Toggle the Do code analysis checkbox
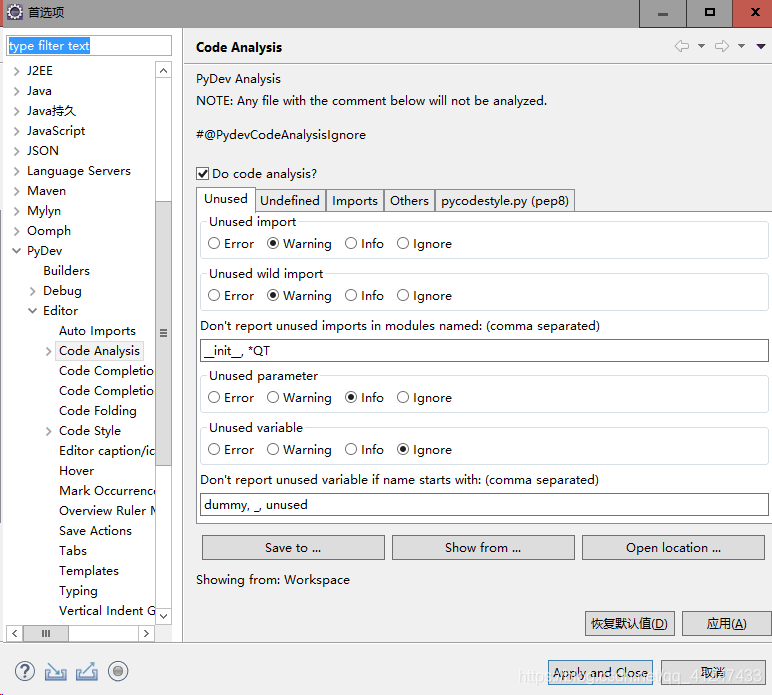 point(202,174)
